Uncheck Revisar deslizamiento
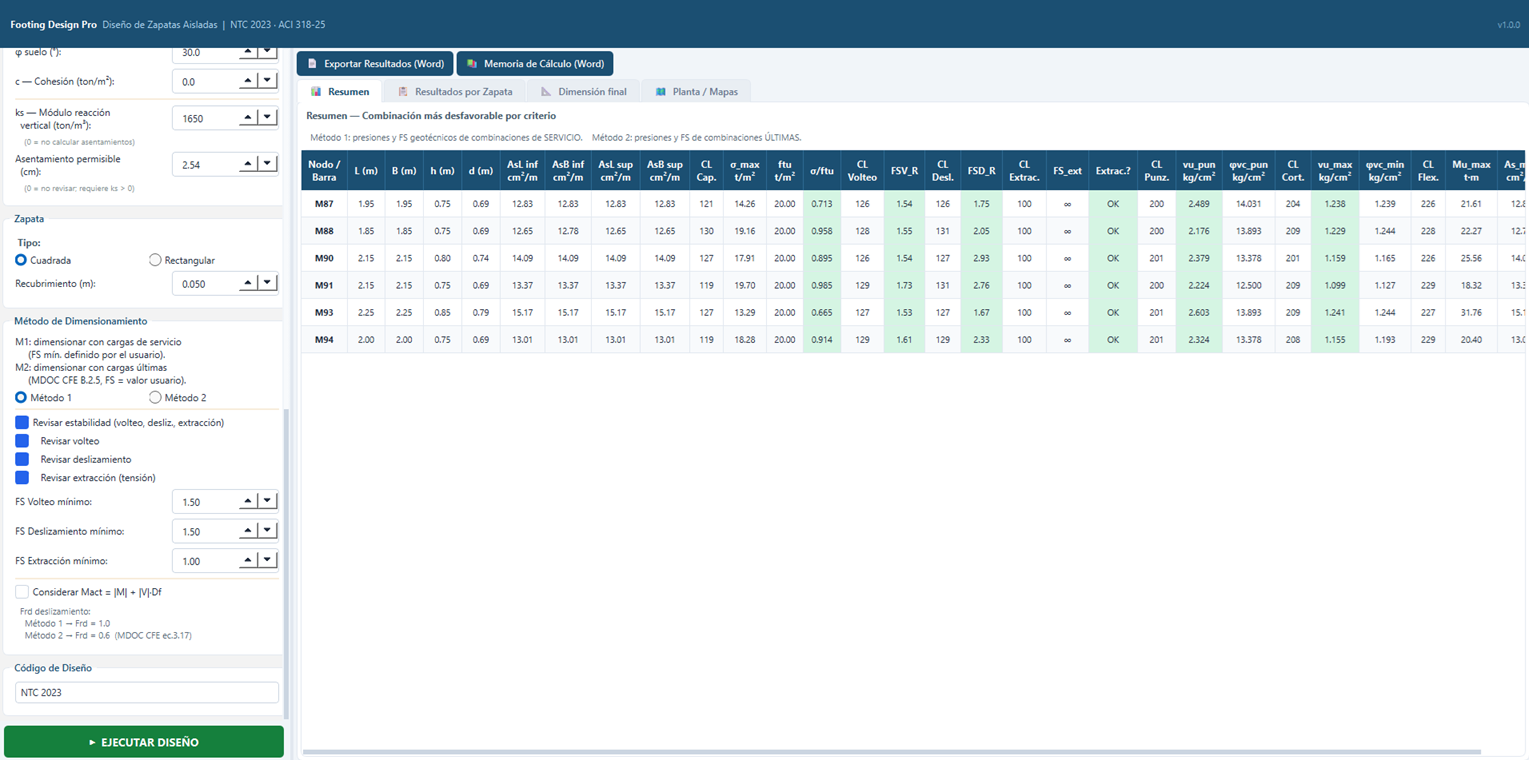The width and height of the screenshot is (1529, 760). click(x=22, y=459)
